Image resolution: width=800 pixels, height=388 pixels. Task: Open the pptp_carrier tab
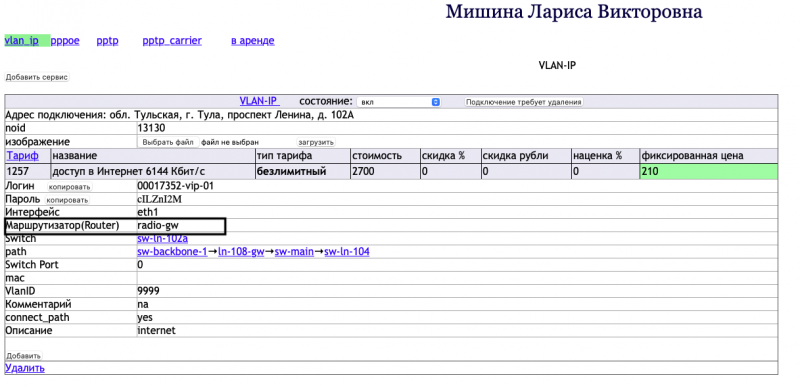click(x=172, y=41)
